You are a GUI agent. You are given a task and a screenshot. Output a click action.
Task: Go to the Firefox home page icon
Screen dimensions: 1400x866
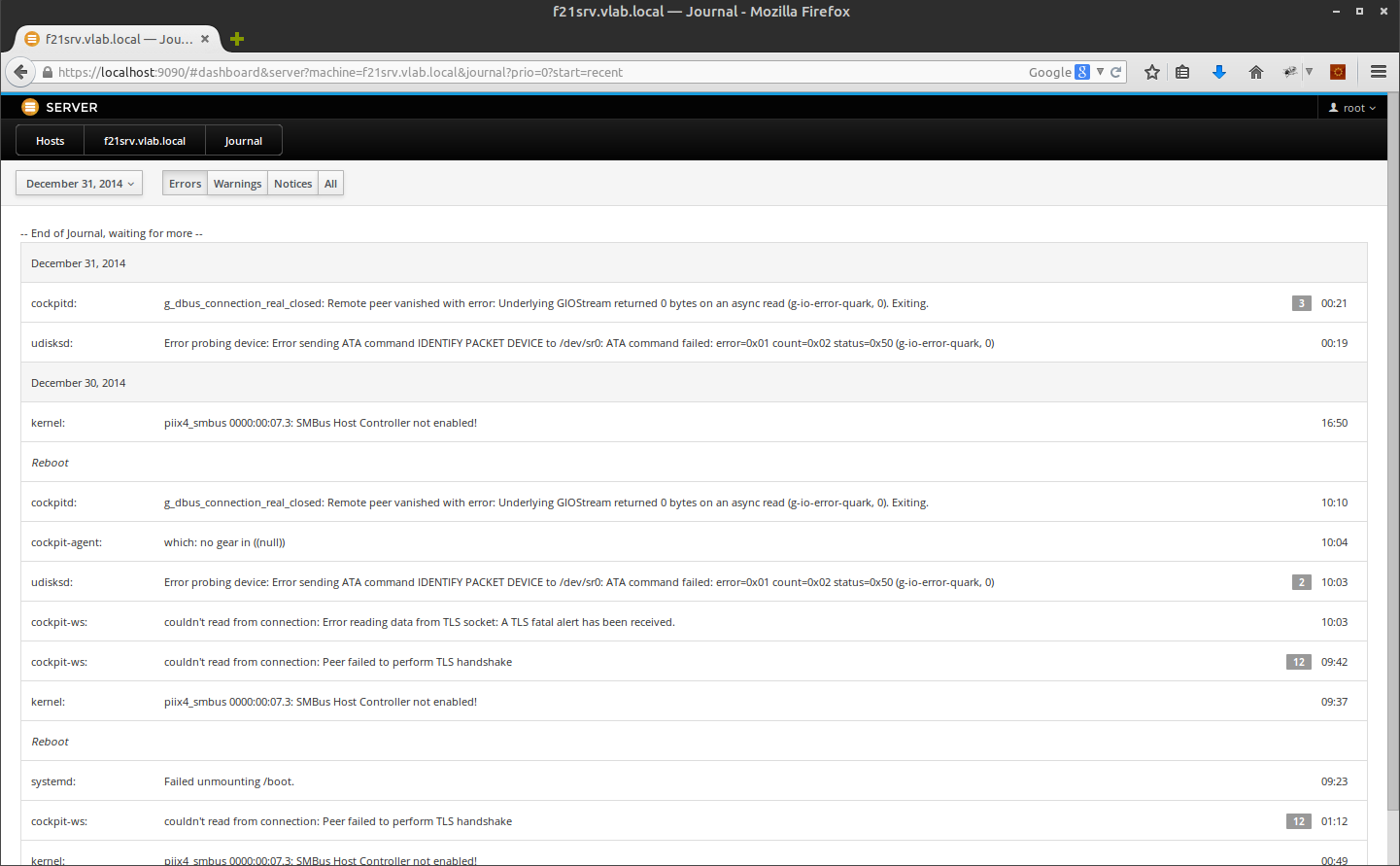[x=1255, y=72]
